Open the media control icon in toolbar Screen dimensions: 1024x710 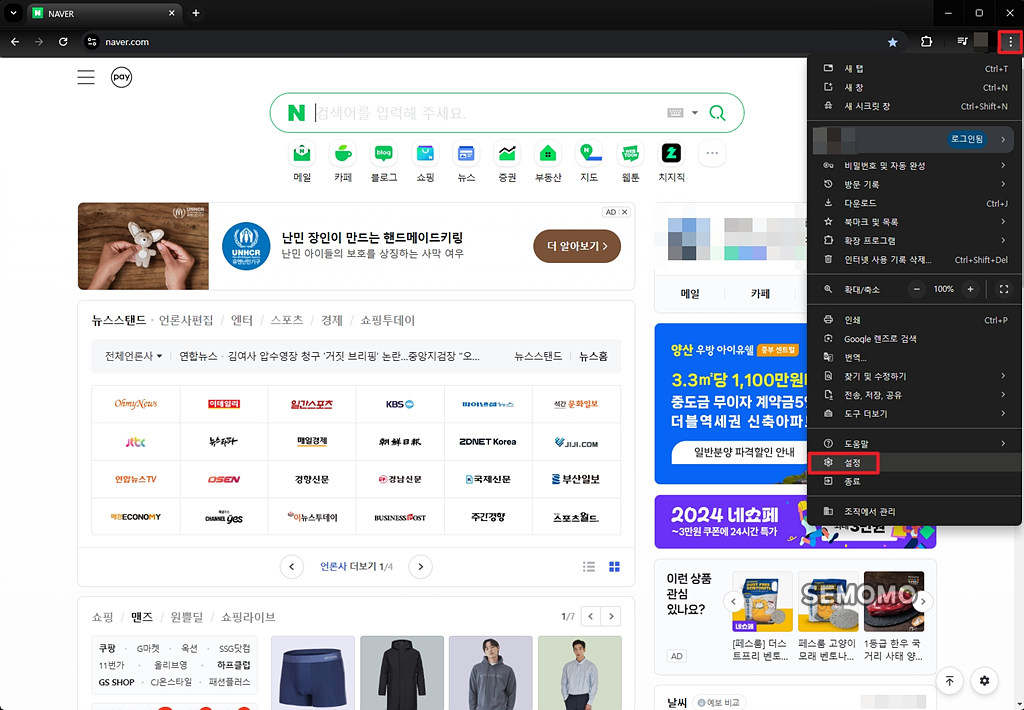click(962, 41)
